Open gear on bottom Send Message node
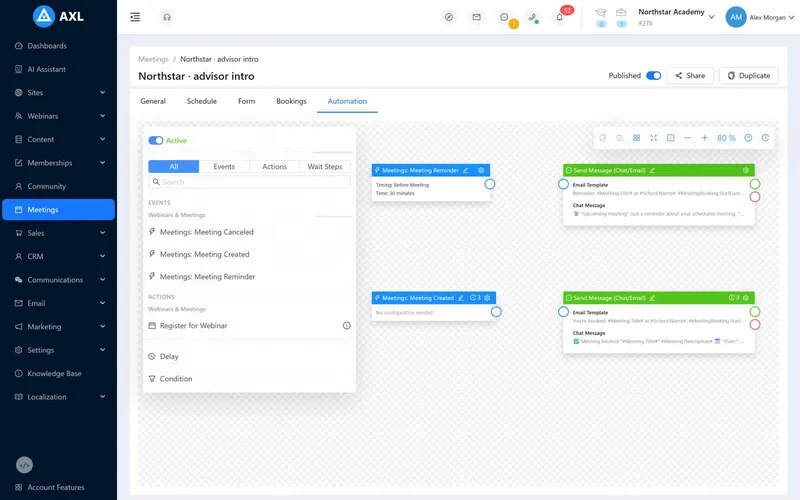Viewport: 800px width, 500px height. [x=745, y=298]
